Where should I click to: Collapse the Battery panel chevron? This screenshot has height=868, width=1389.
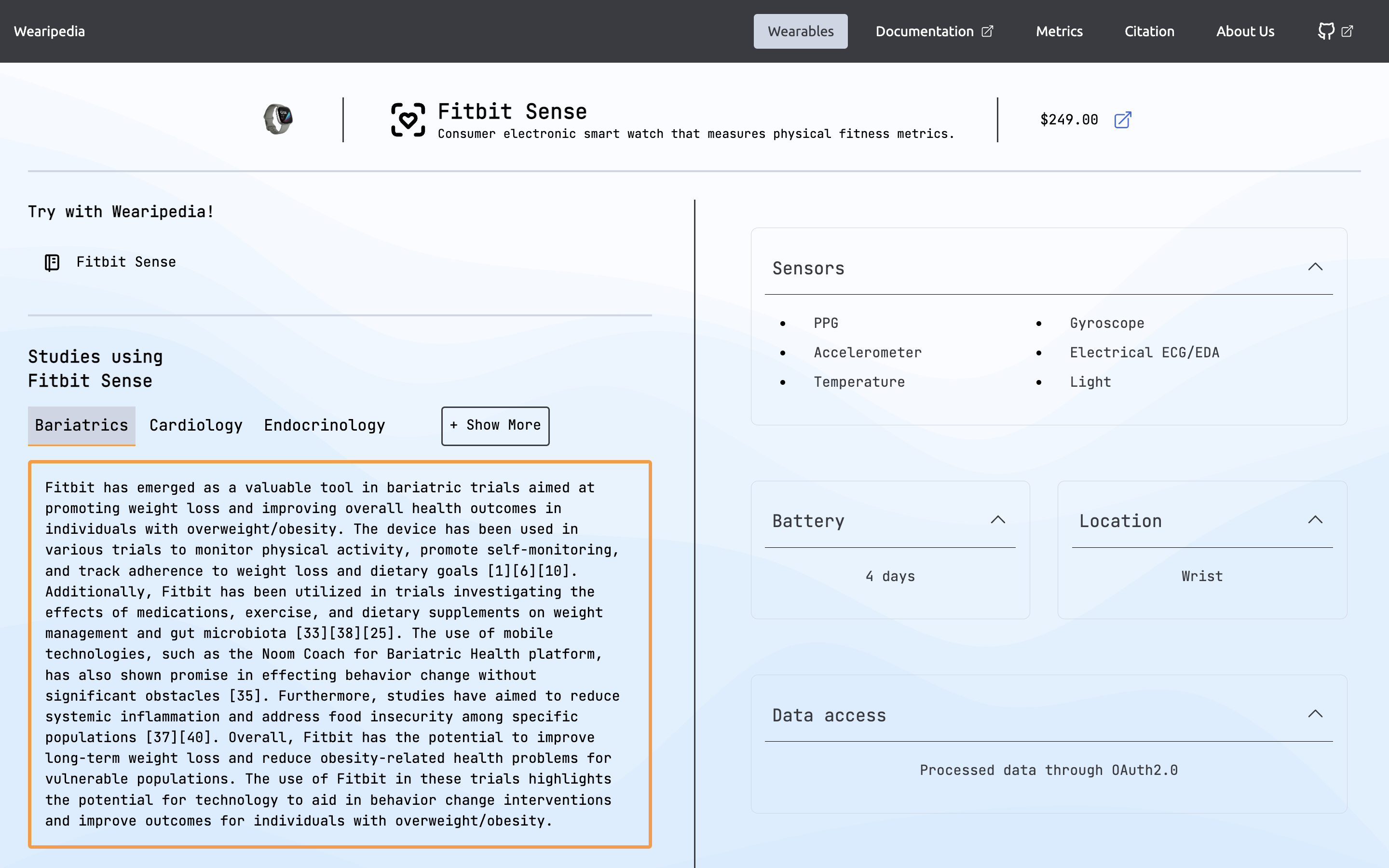pos(997,520)
